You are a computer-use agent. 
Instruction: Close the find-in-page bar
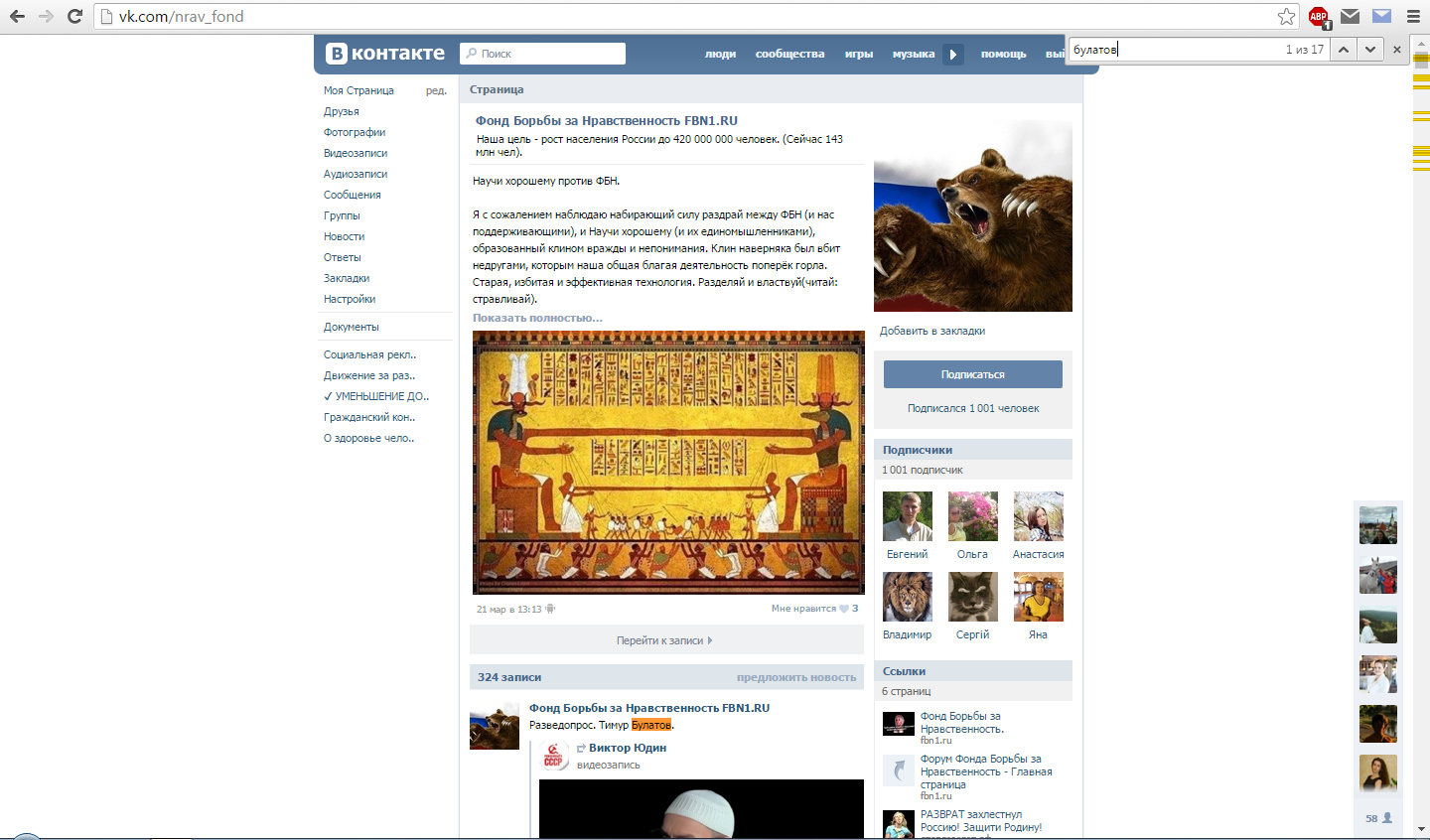point(1397,50)
